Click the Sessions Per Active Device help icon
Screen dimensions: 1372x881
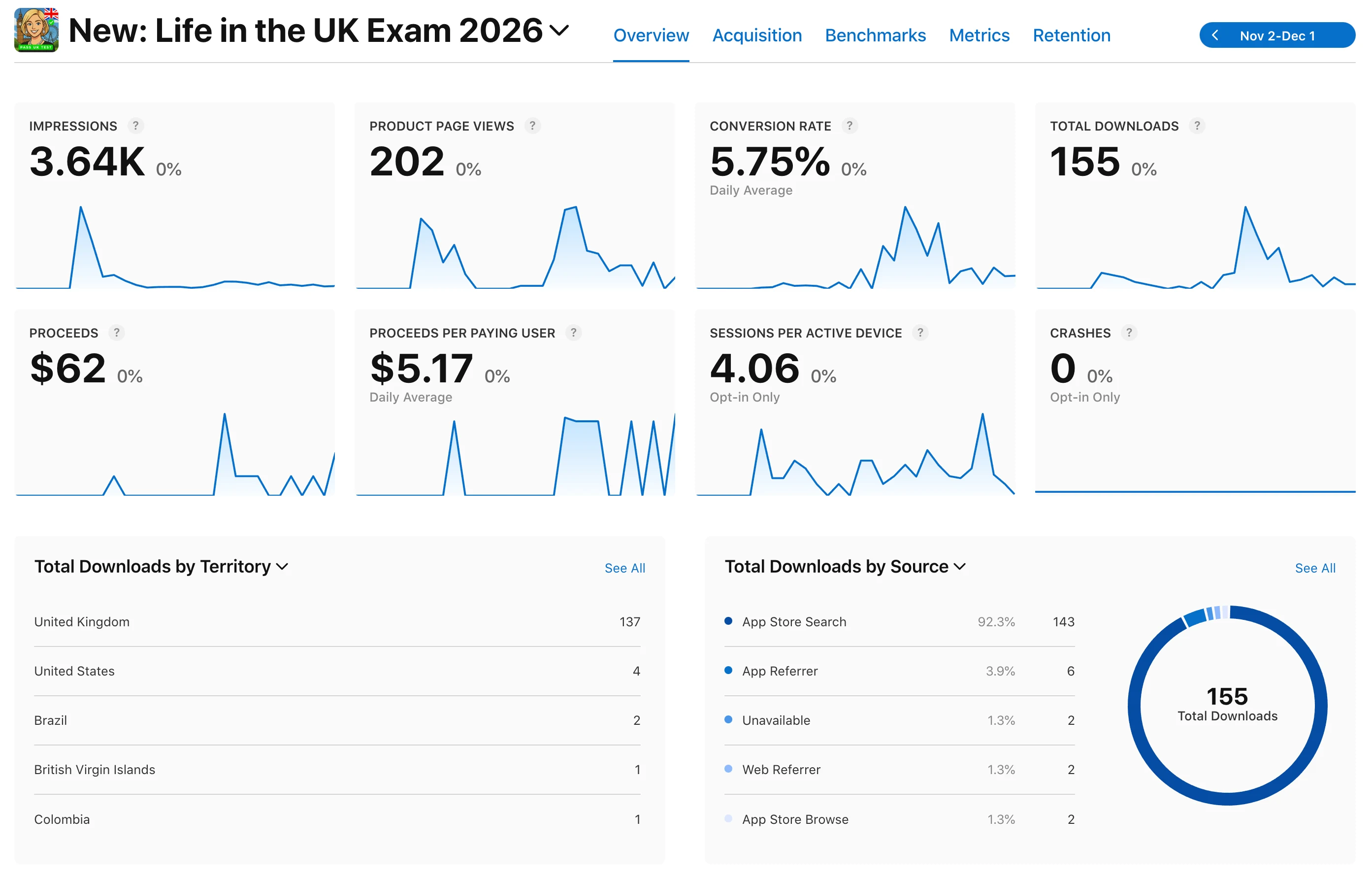[x=920, y=333]
